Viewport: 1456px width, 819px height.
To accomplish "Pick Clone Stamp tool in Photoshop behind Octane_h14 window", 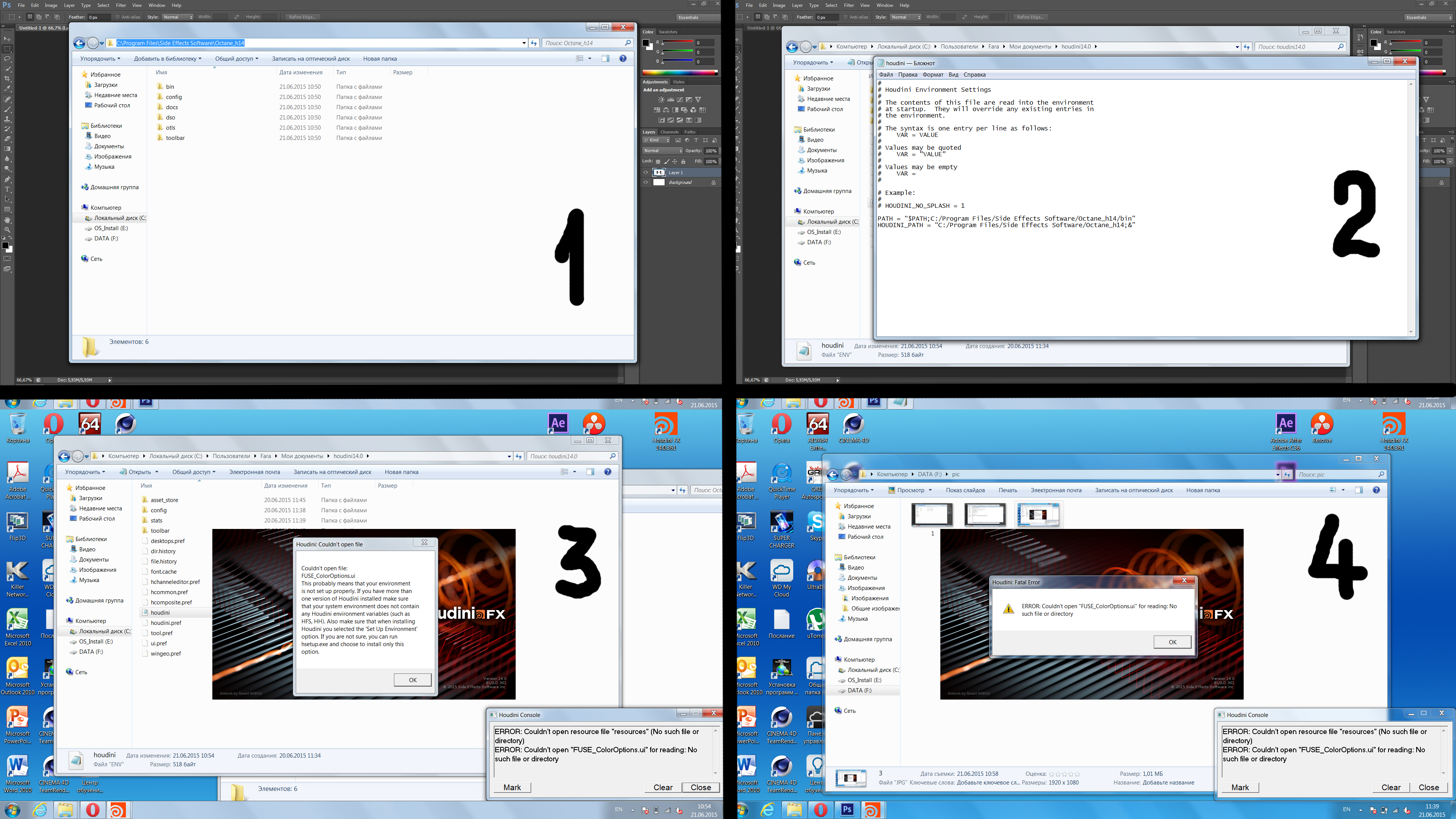I will [x=7, y=120].
